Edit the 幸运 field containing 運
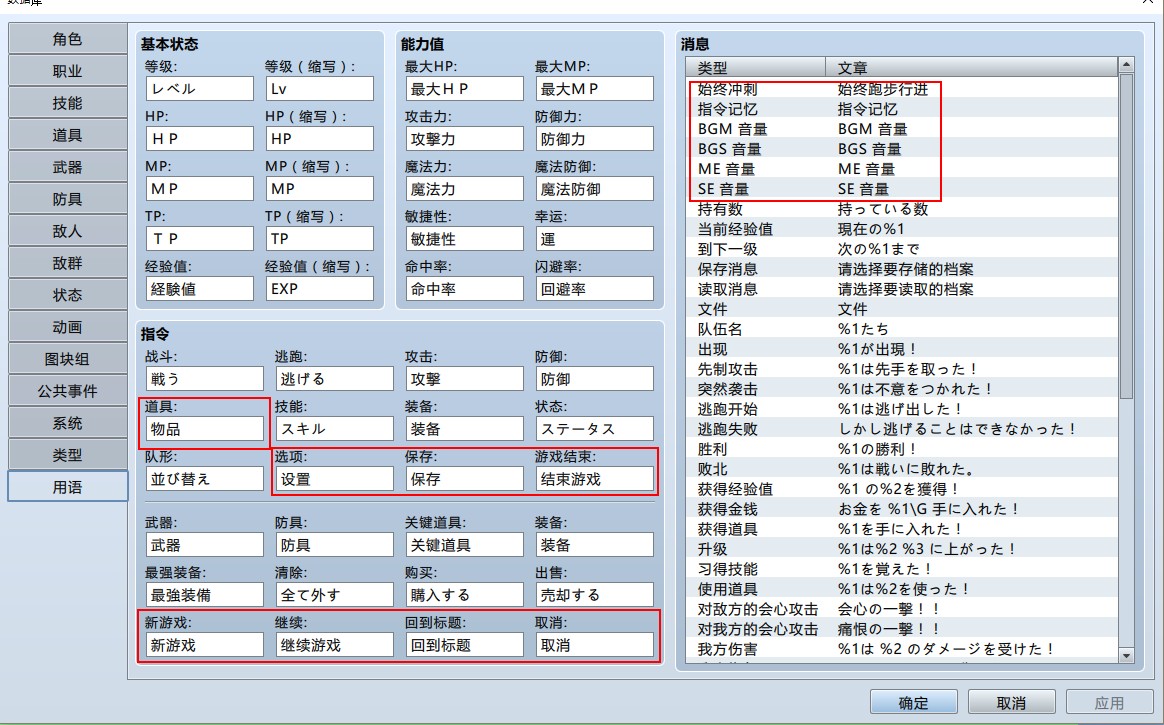Image resolution: width=1164 pixels, height=725 pixels. click(595, 239)
